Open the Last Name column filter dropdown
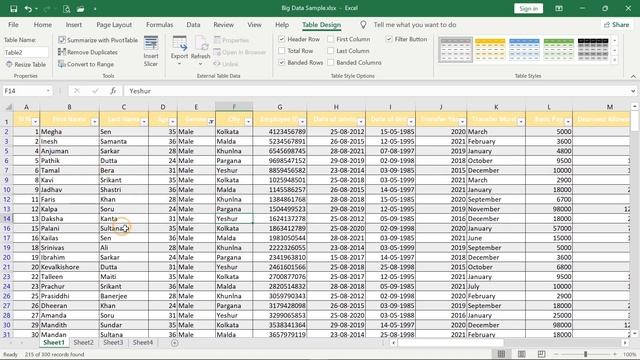The width and height of the screenshot is (640, 360). (144, 122)
